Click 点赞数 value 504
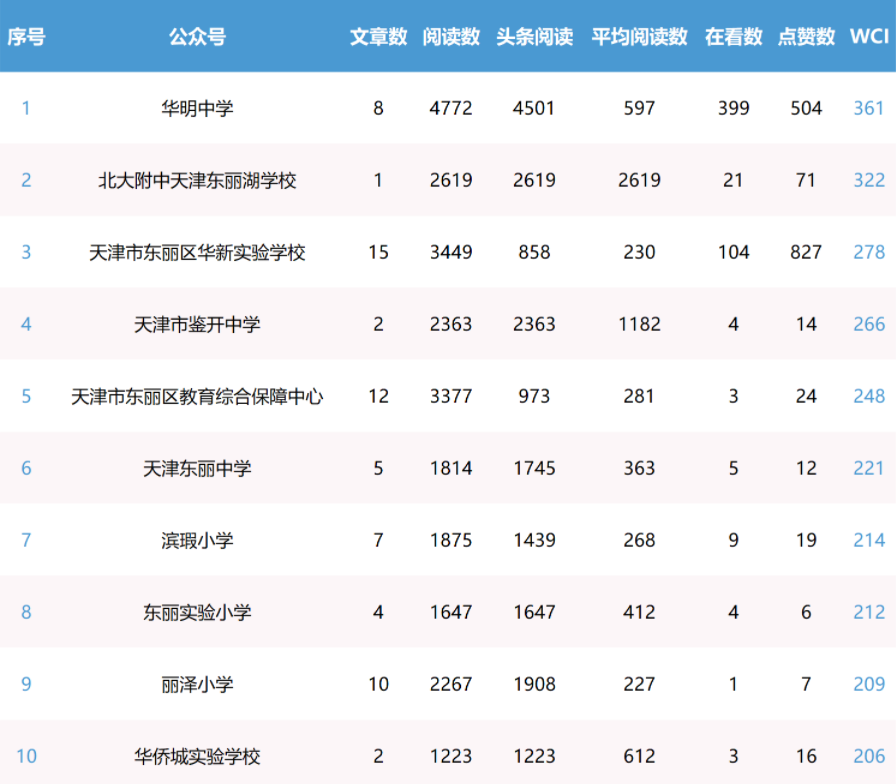The width and height of the screenshot is (896, 784). [x=806, y=108]
